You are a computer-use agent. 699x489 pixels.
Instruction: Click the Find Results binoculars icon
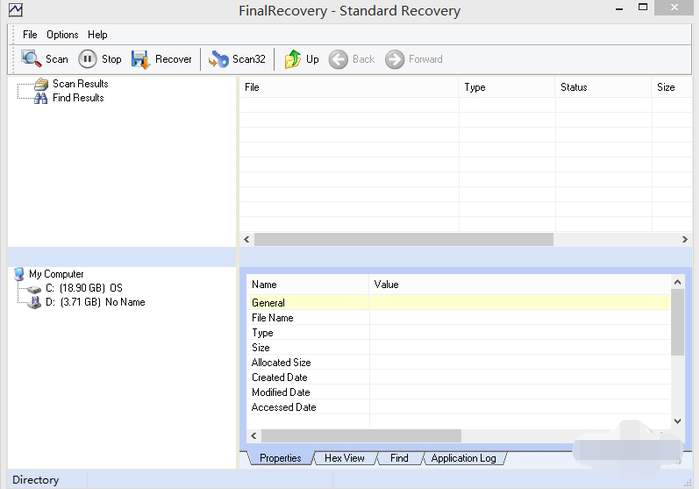[x=41, y=98]
